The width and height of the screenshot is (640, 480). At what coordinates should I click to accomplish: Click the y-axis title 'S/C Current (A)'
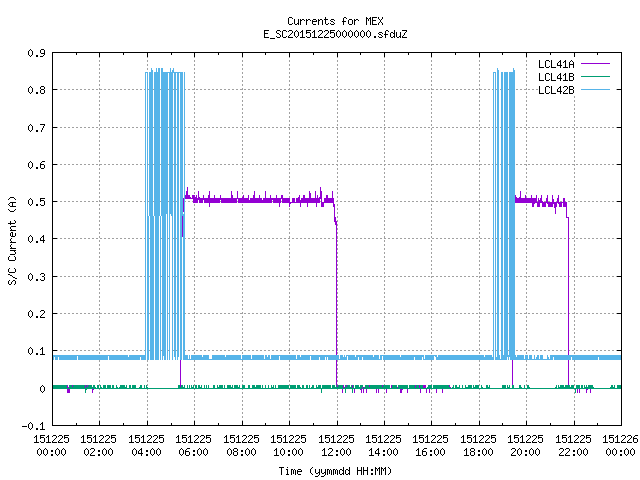click(x=13, y=240)
